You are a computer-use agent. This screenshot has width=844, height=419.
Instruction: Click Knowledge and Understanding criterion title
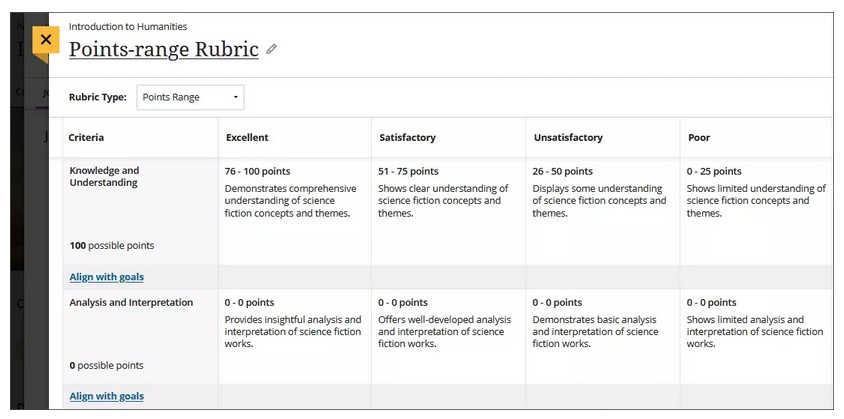104,177
